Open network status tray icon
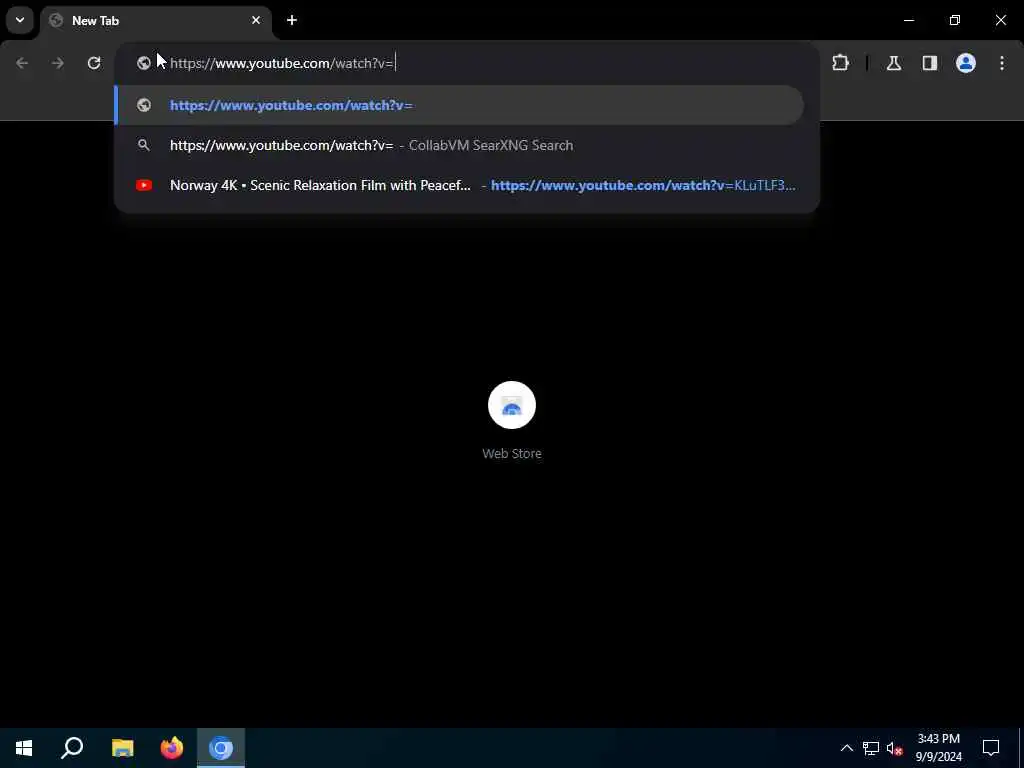Image resolution: width=1024 pixels, height=768 pixels. tap(871, 748)
